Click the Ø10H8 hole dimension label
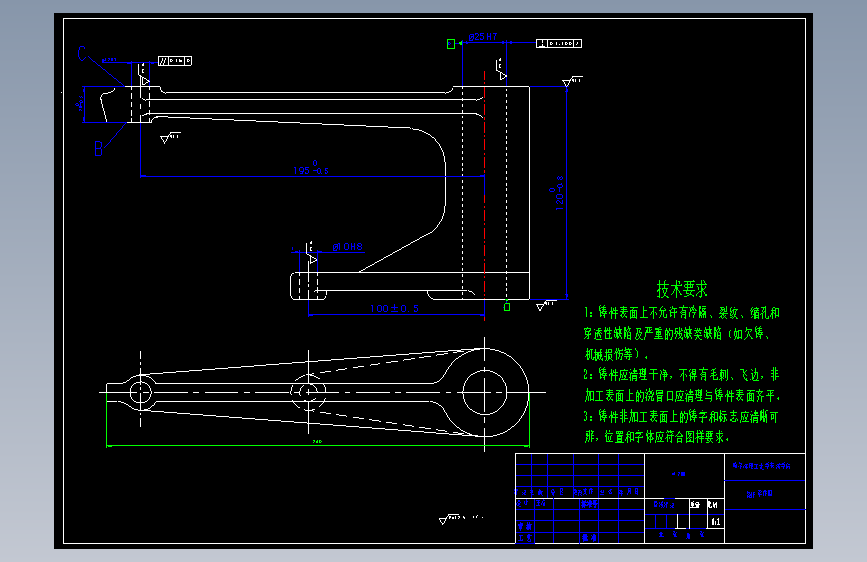 pos(347,247)
